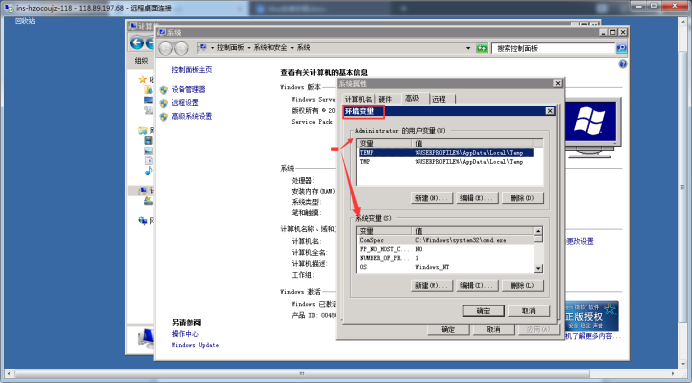
Task: Refresh the 系统 control panel address bar
Action: pyautogui.click(x=482, y=48)
